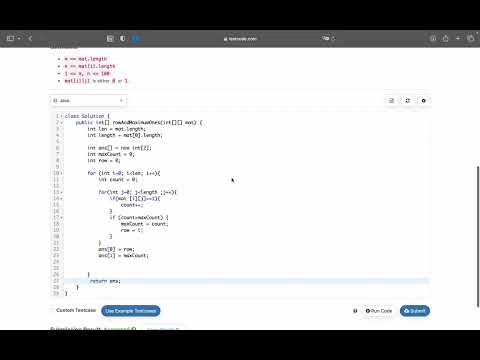480x360 pixels.
Task: Click the 'class Solution {' line
Action: point(87,116)
